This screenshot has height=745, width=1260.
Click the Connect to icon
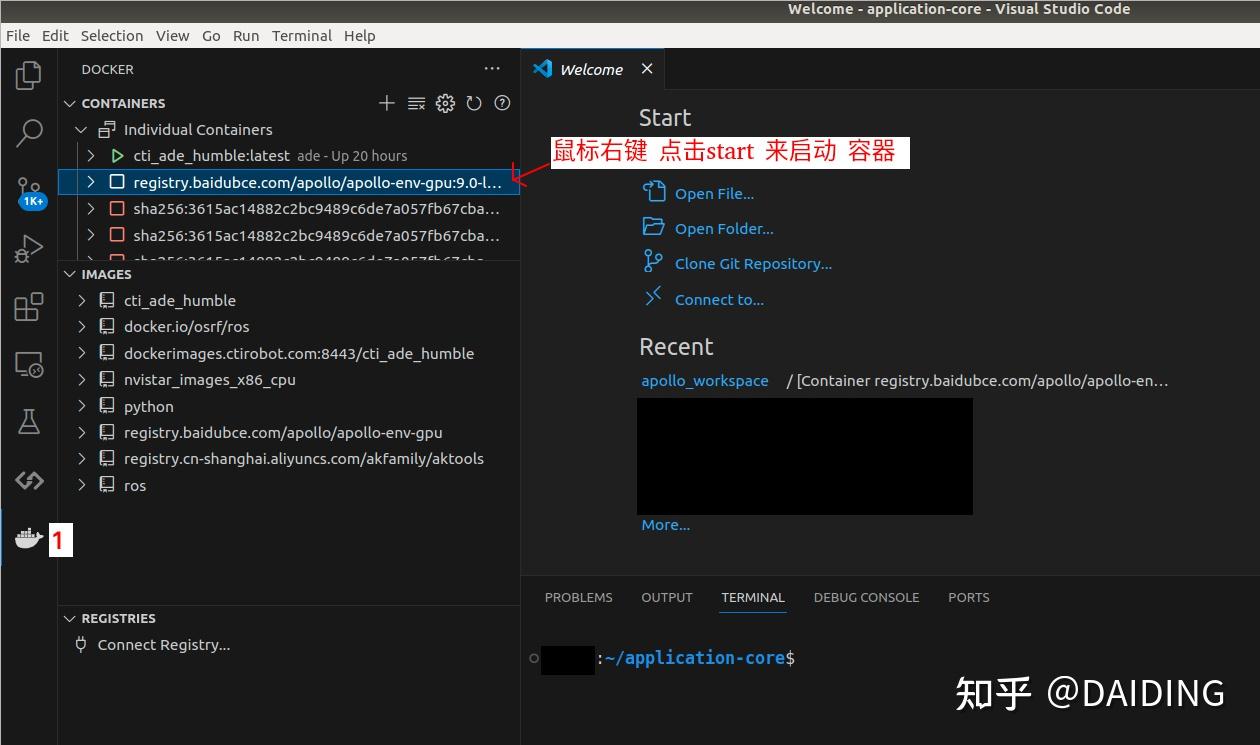(653, 296)
